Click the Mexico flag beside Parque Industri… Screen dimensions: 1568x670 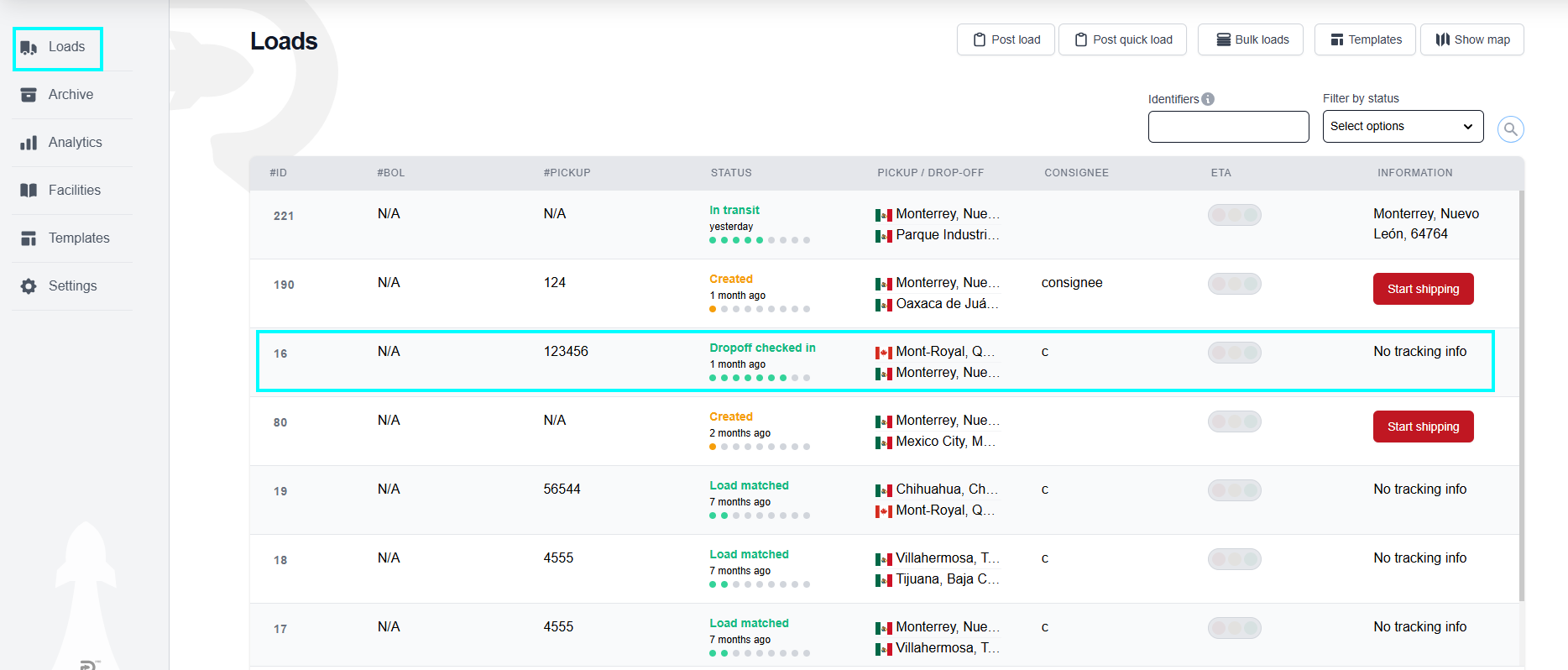[884, 236]
